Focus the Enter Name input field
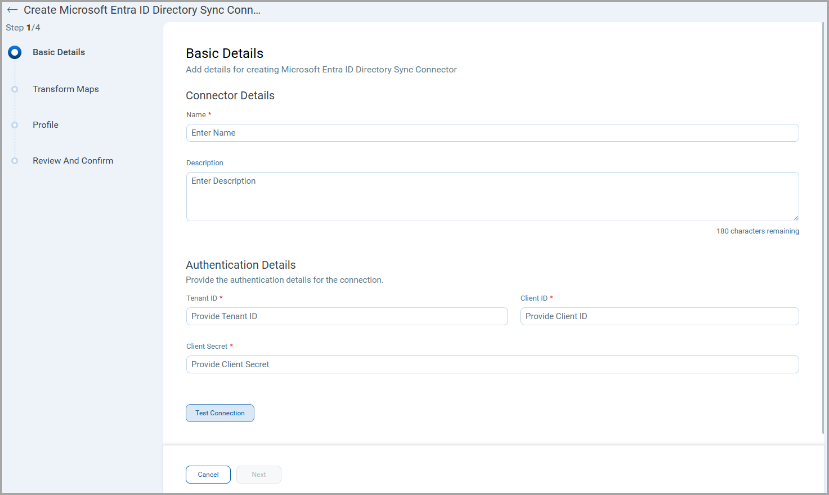The height and width of the screenshot is (495, 829). 491,133
